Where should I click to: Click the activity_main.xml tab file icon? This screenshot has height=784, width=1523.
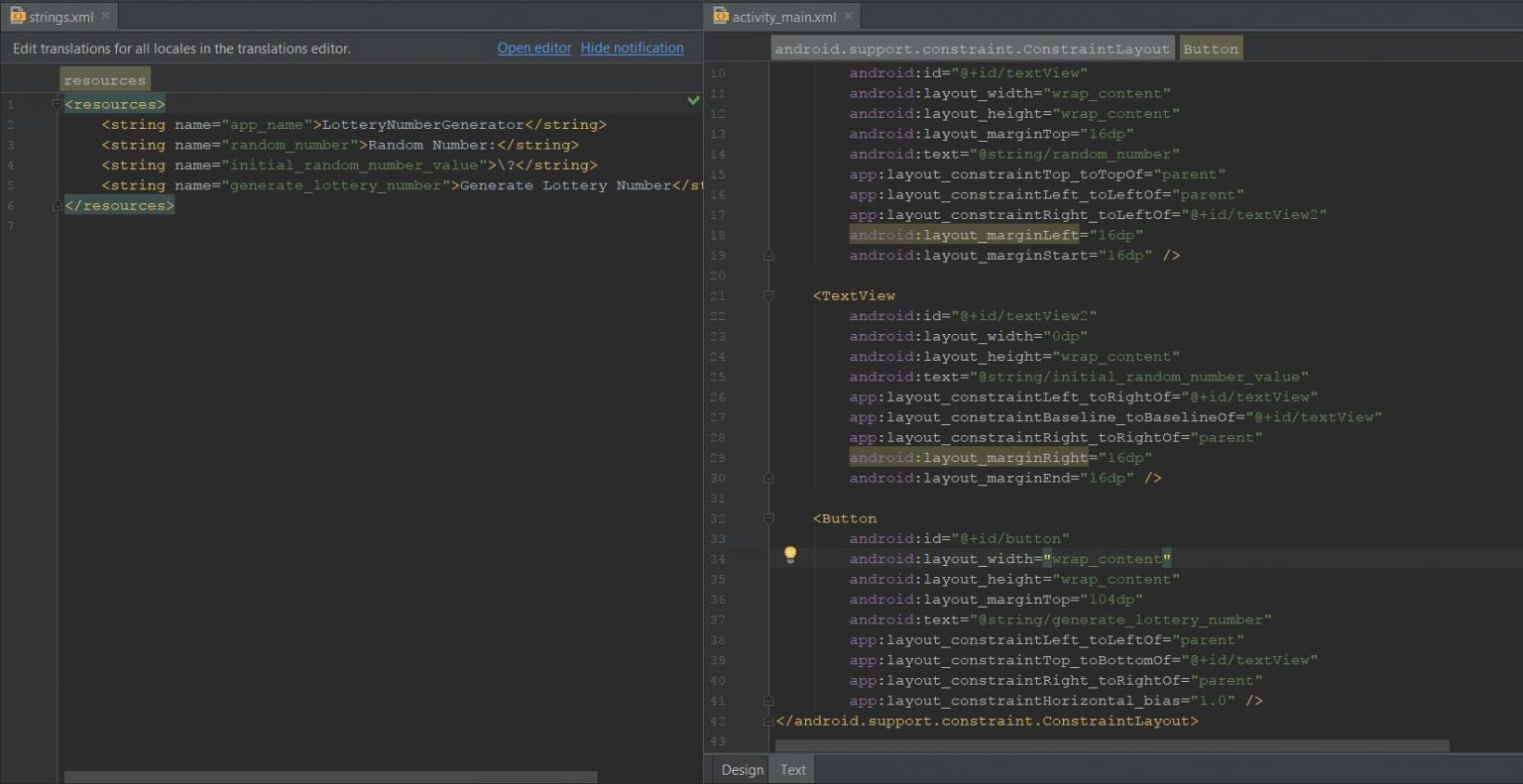pos(720,16)
